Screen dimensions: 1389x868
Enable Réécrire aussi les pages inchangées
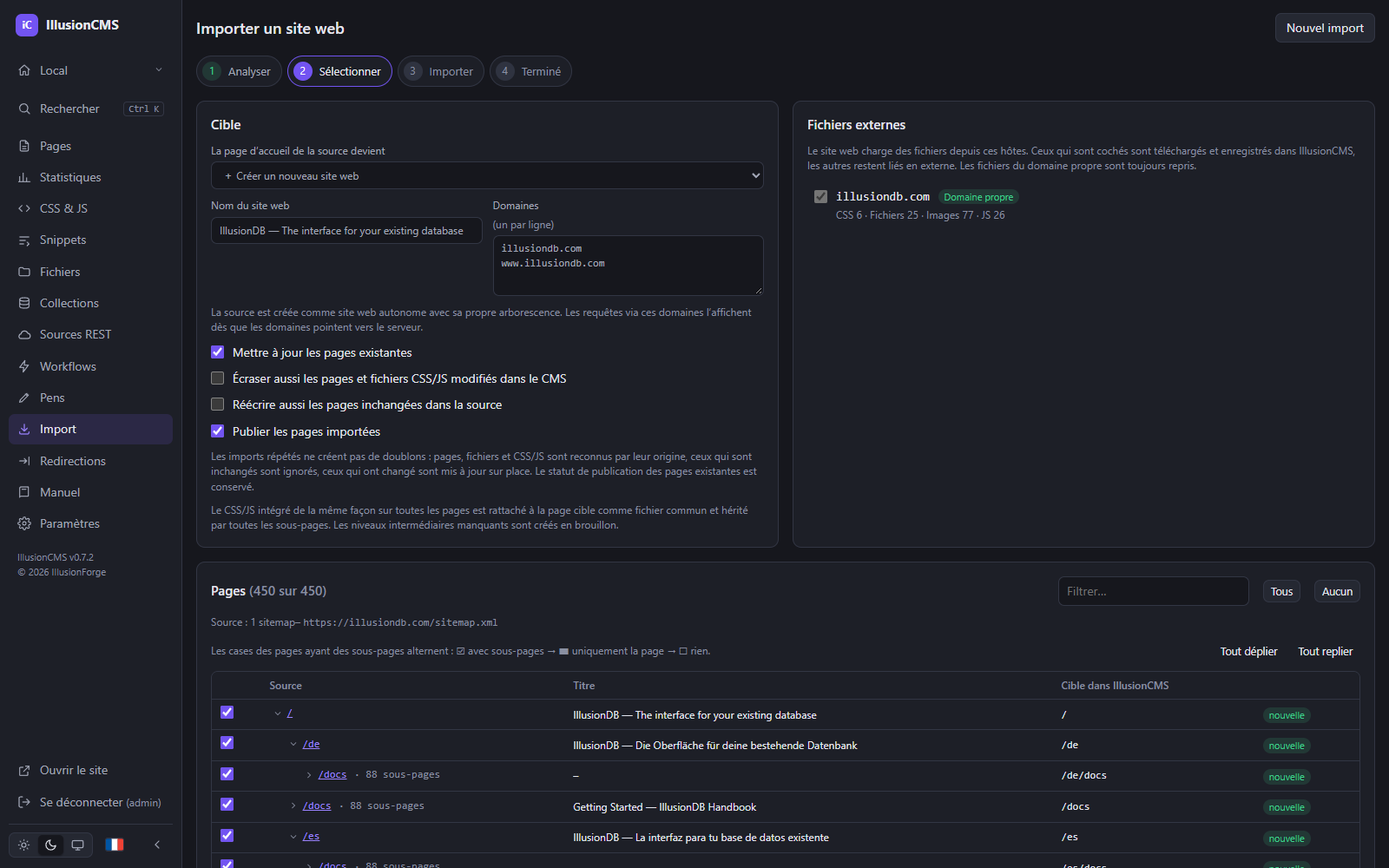click(218, 404)
